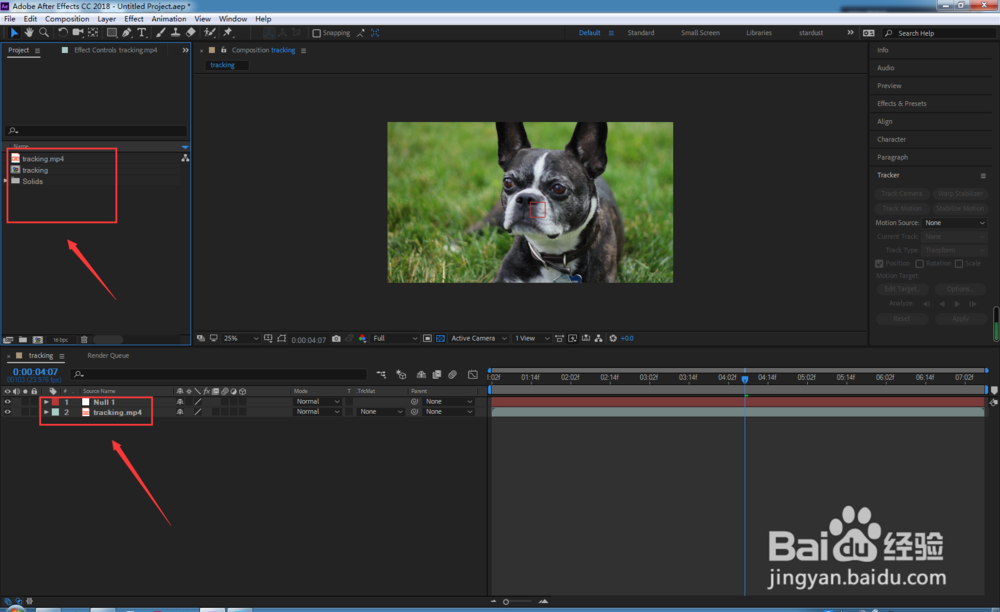Screen dimensions: 1000x612
Task: Click Reset Exposure icon in viewer
Action: pos(613,339)
